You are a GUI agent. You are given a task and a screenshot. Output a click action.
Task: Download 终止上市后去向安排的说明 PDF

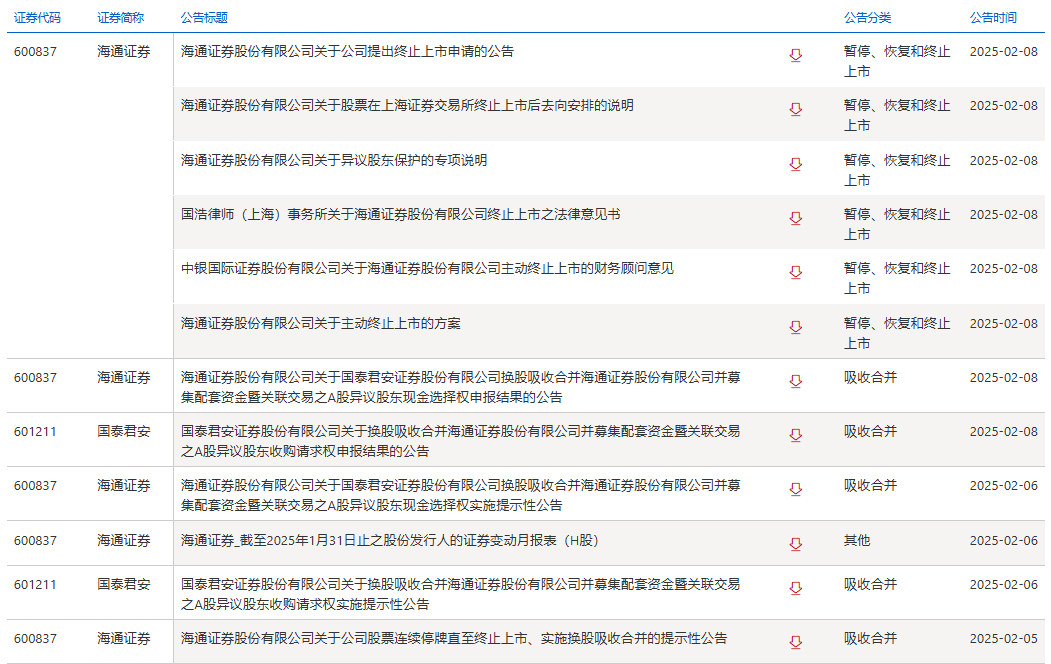796,109
